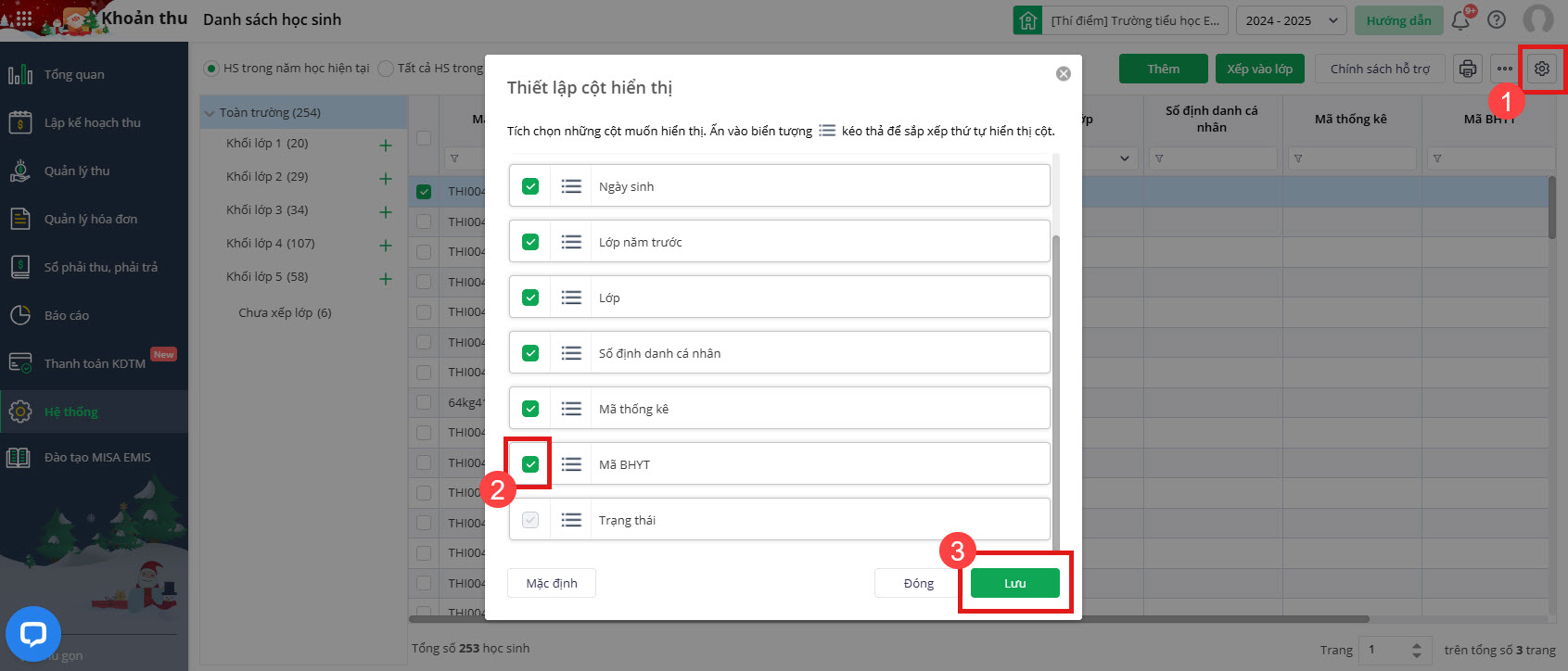Click the help question mark icon
This screenshot has height=671, width=1568.
[1496, 20]
